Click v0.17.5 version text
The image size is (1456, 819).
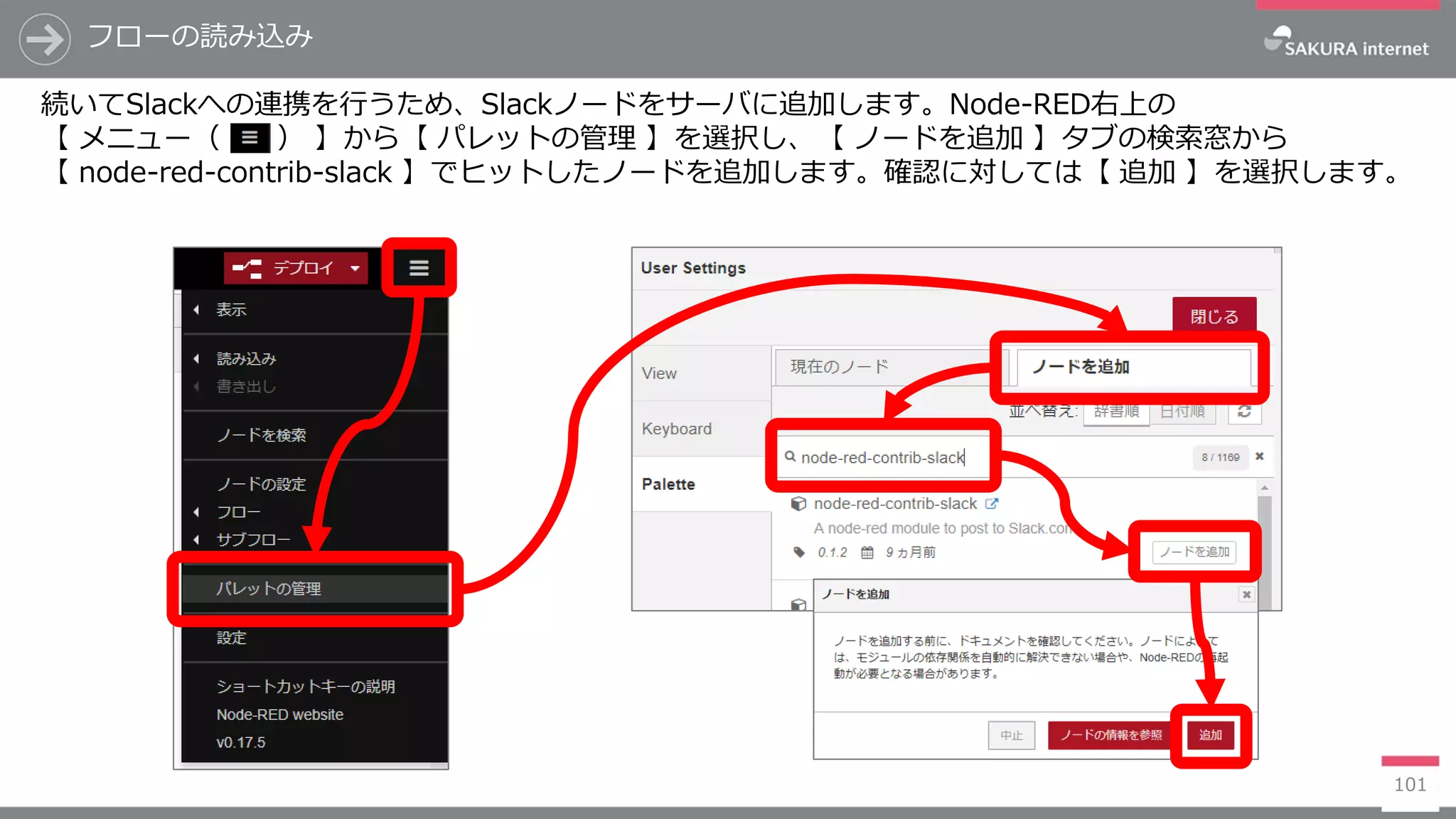point(241,742)
